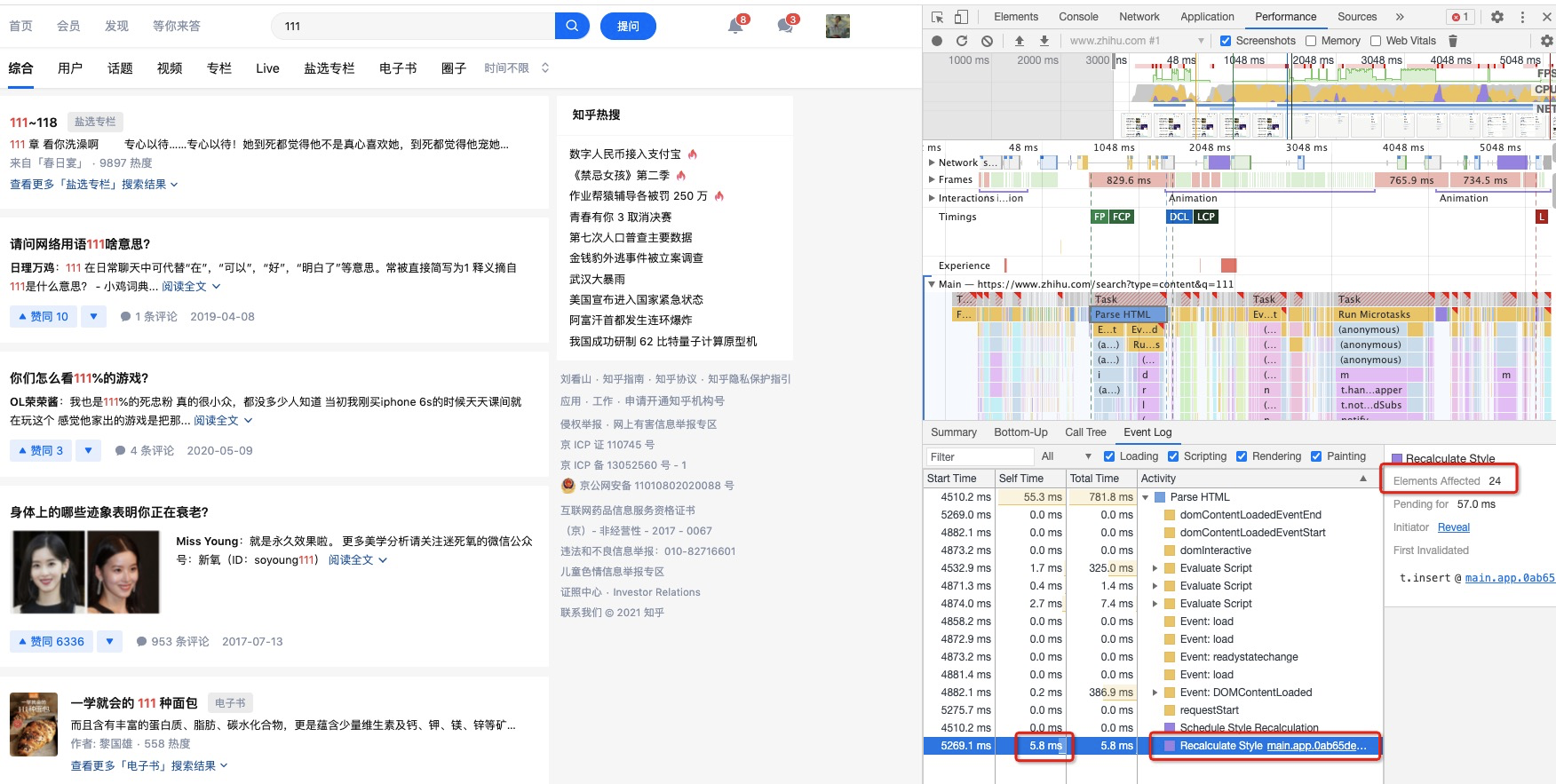Open the thumbnail image of the 衰老 answer
The height and width of the screenshot is (784, 1556).
pyautogui.click(x=85, y=573)
